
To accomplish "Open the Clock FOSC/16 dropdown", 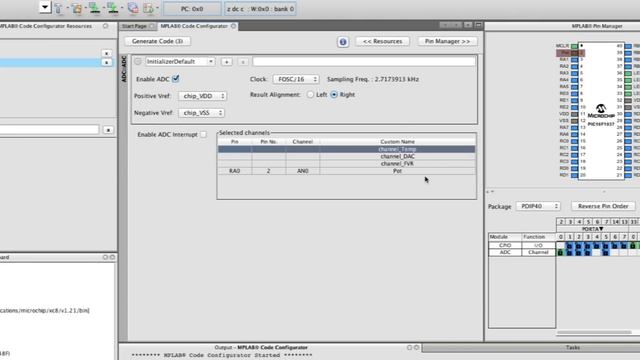I will 296,79.
